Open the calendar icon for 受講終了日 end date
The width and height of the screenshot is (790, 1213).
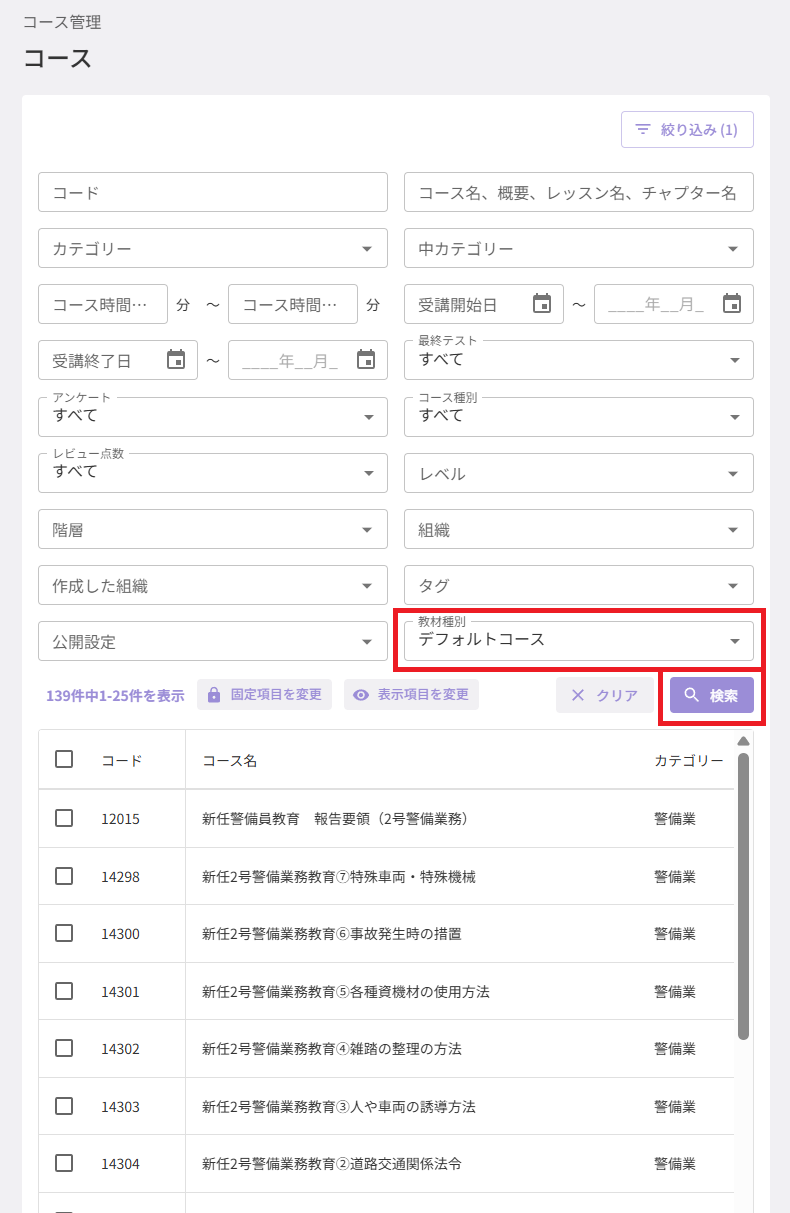click(366, 359)
